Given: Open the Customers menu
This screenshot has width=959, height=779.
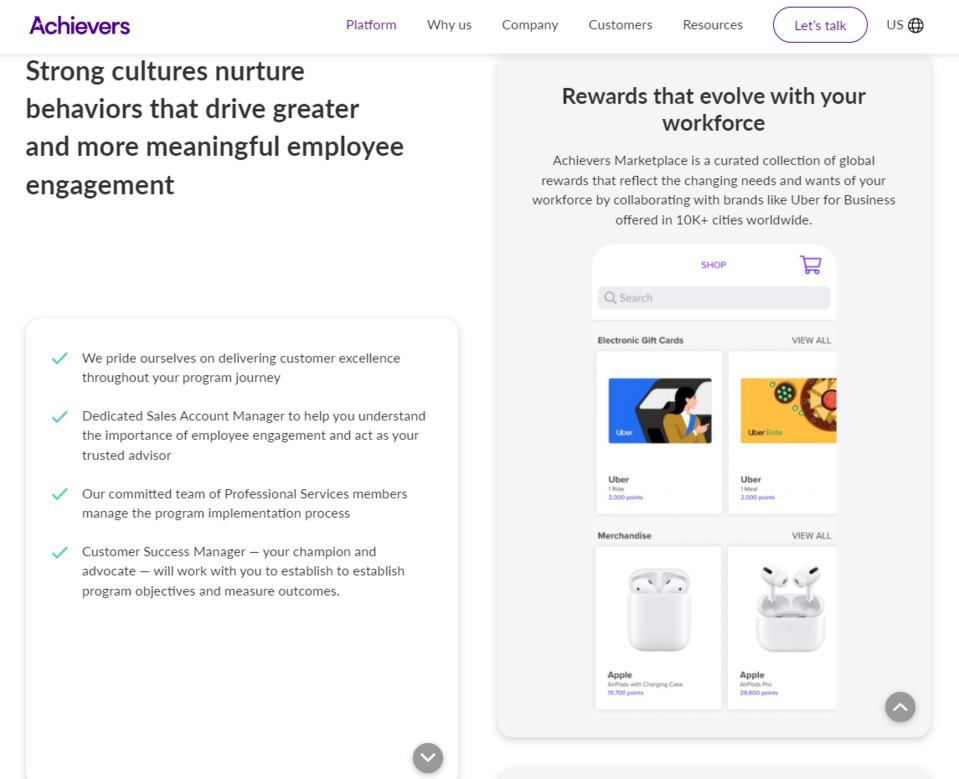Looking at the screenshot, I should click(x=620, y=25).
